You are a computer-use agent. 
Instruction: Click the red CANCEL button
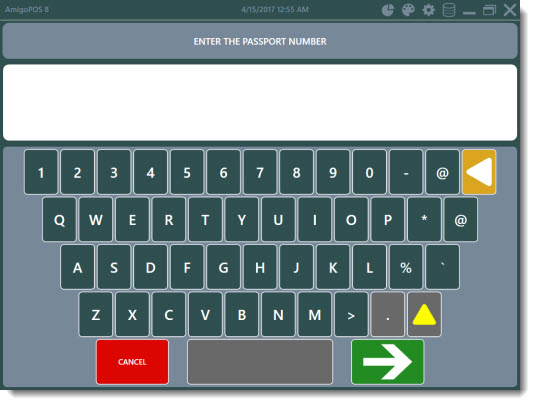click(x=132, y=362)
